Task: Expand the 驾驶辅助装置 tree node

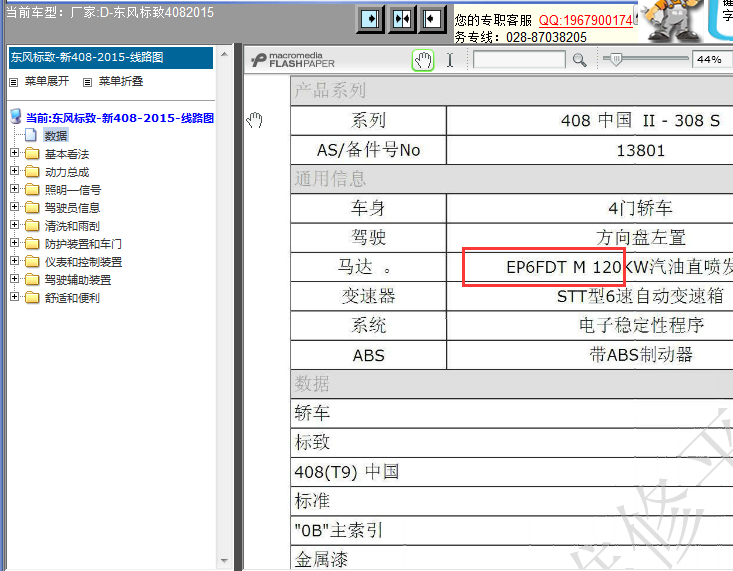Action: pyautogui.click(x=14, y=279)
